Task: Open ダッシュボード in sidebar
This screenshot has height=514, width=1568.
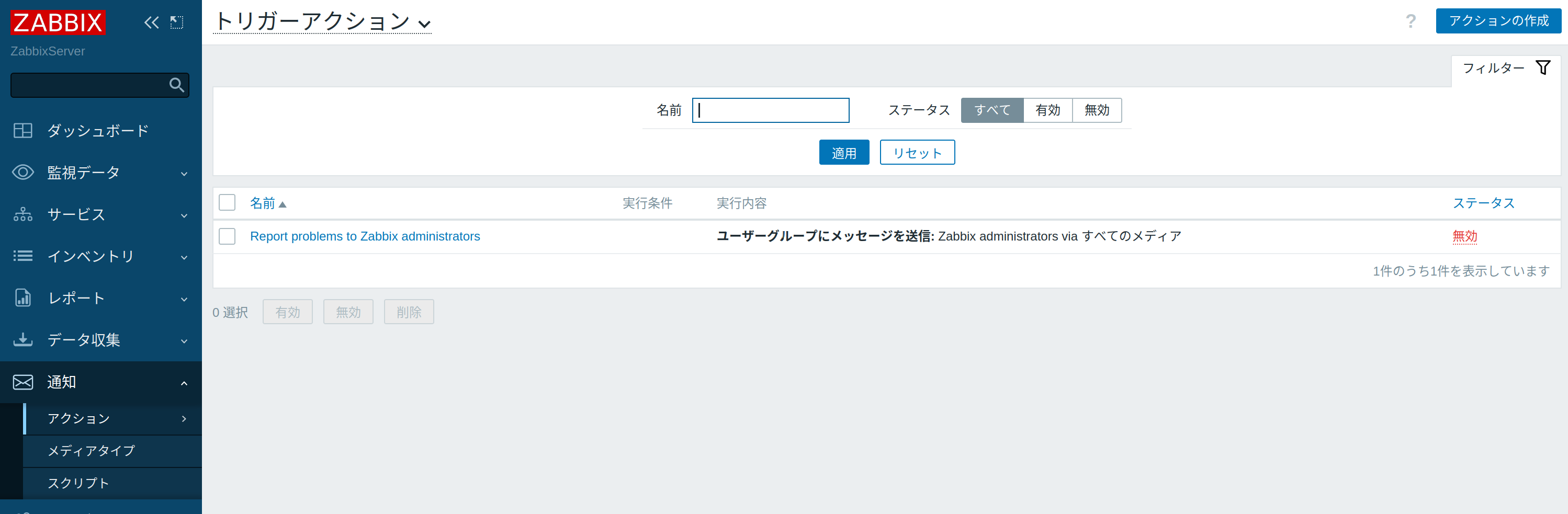Action: tap(98, 131)
